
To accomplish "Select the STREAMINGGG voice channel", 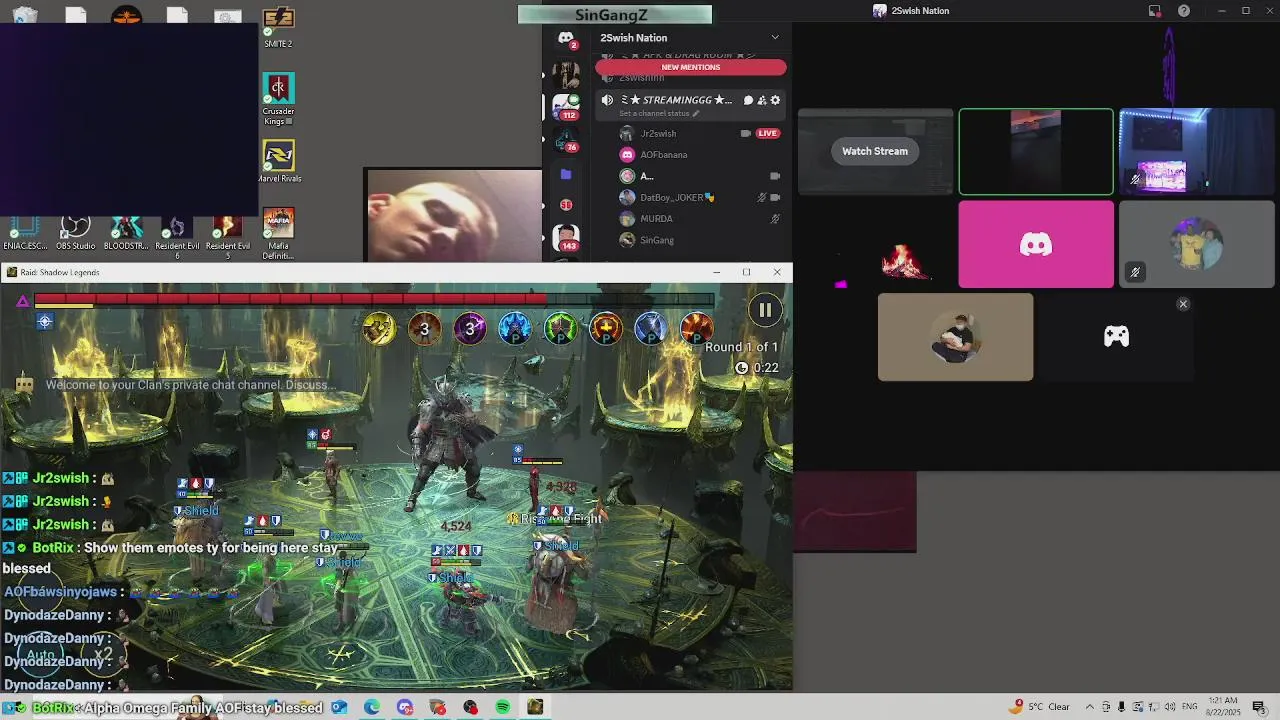I will coord(691,105).
